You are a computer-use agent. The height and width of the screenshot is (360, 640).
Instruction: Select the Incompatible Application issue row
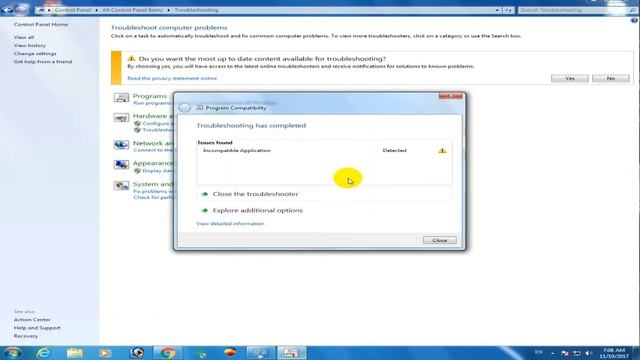point(324,151)
